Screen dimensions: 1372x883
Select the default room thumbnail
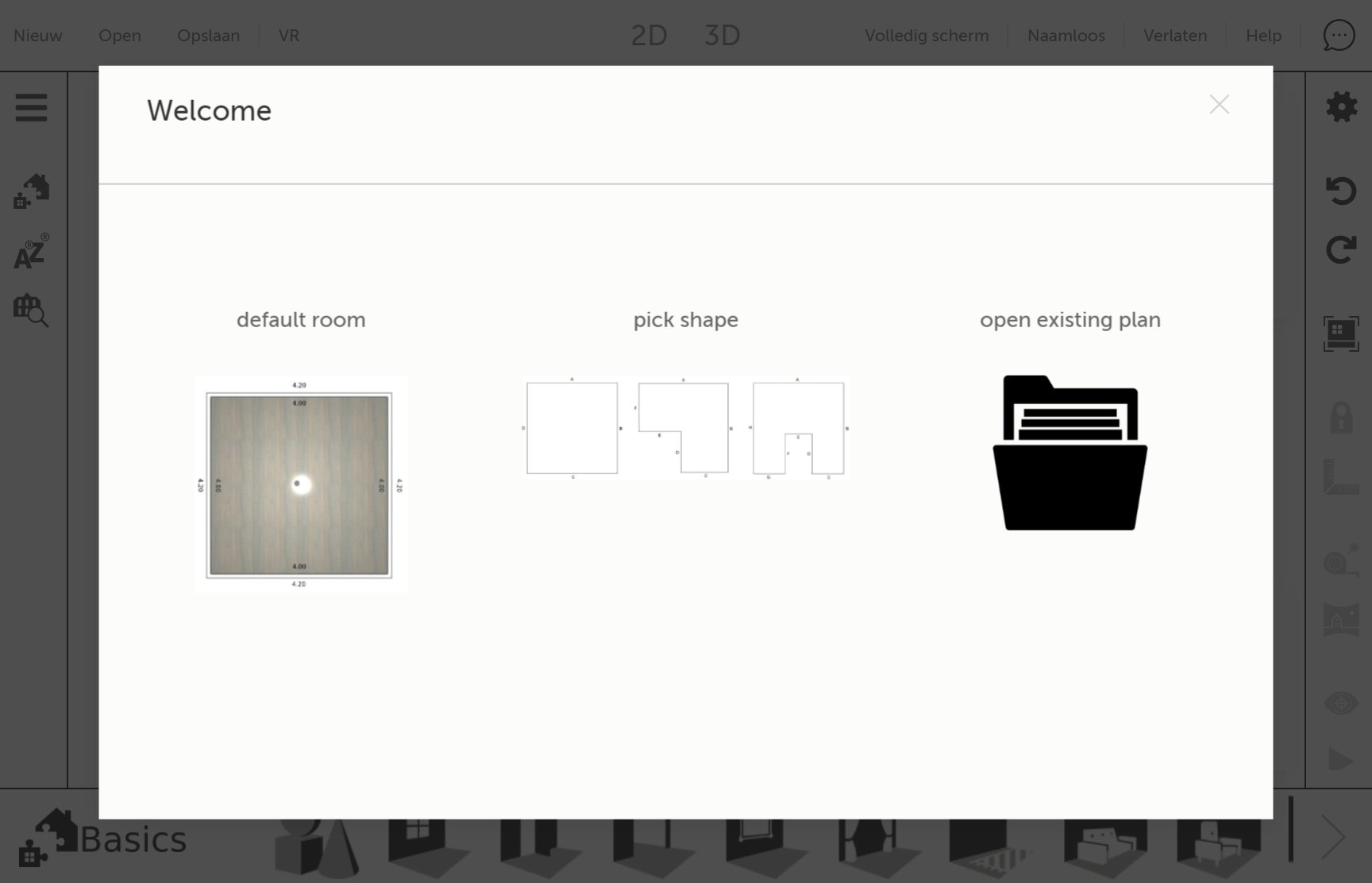click(x=301, y=484)
